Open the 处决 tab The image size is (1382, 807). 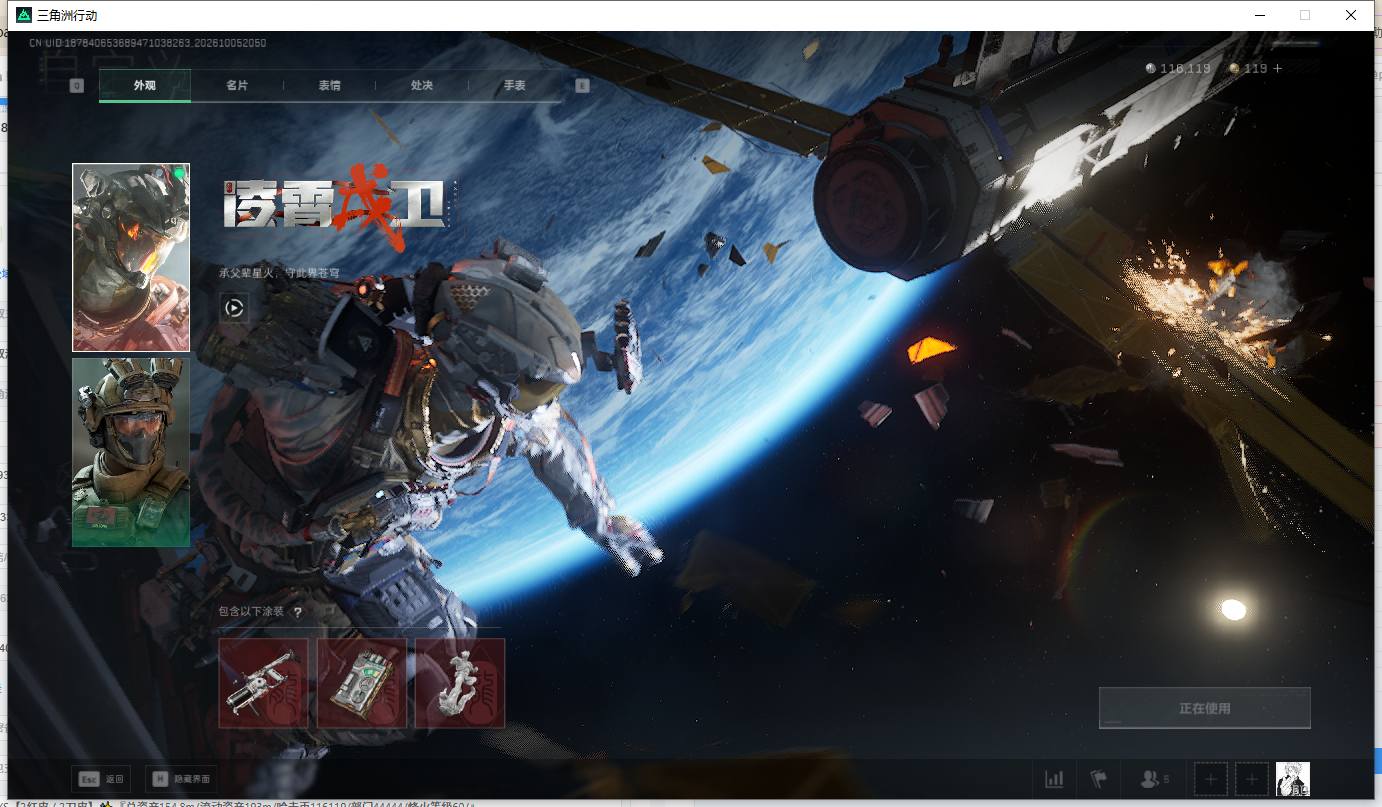coord(421,86)
